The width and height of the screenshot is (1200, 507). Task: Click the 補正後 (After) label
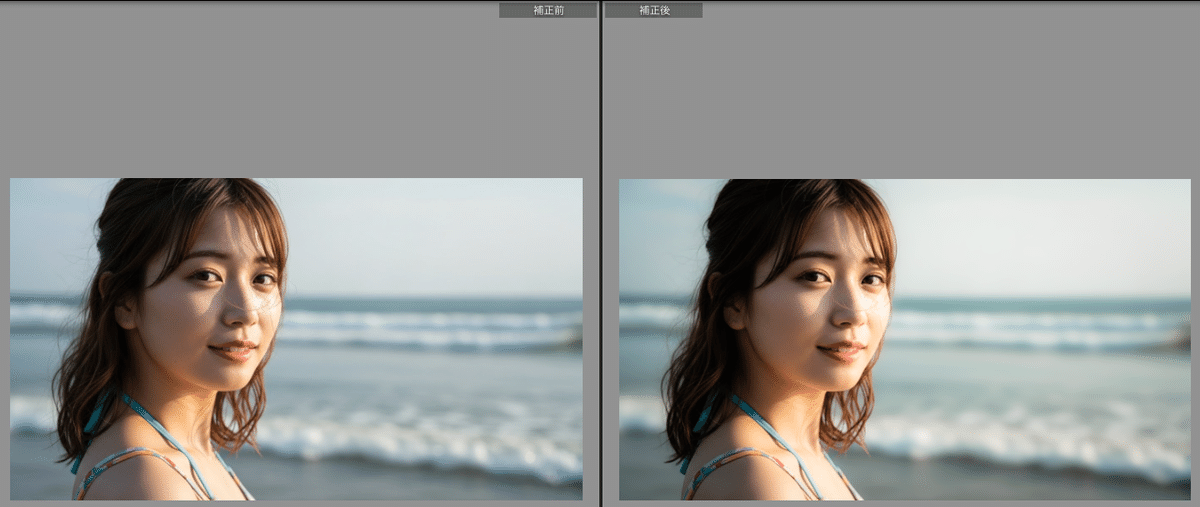(653, 10)
